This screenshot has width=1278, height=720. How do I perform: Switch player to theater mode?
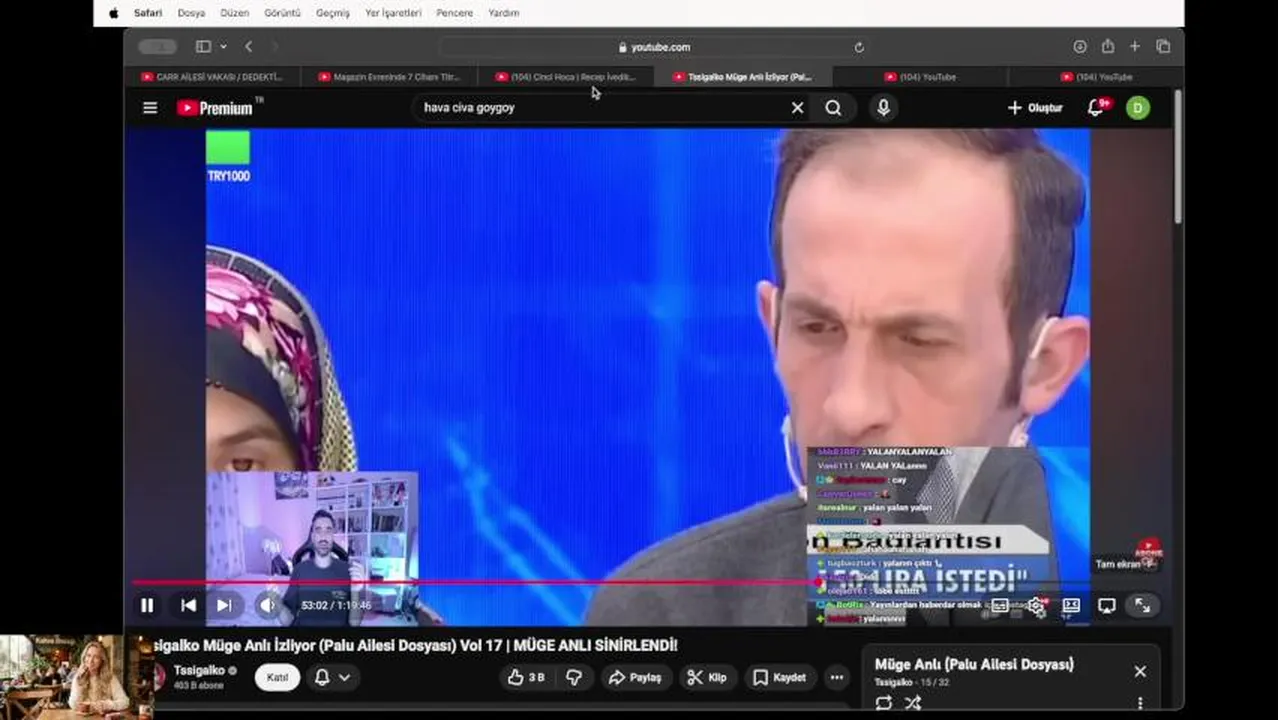(x=1071, y=606)
